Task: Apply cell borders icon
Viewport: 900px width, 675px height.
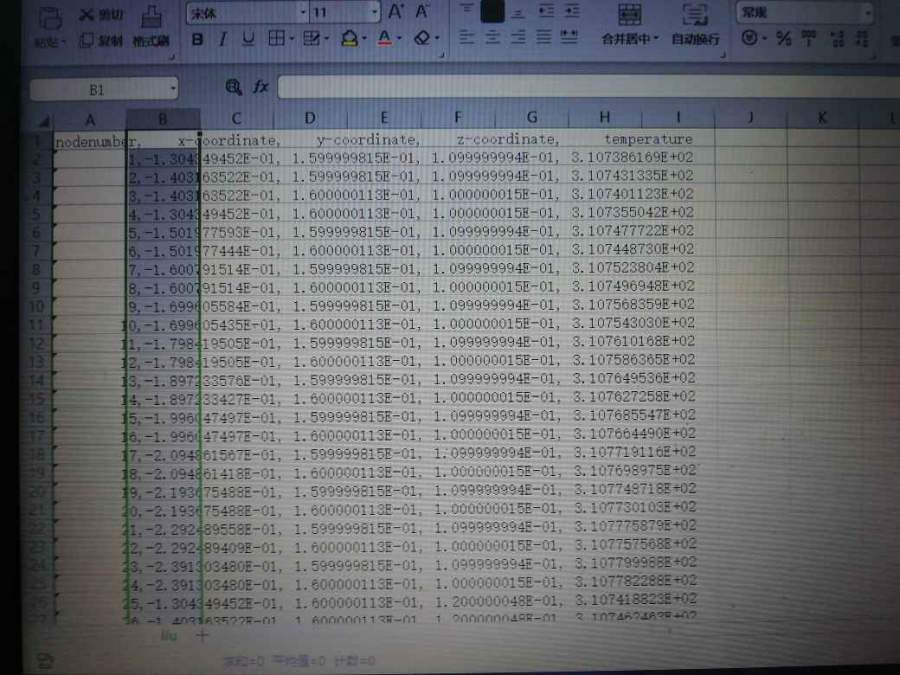Action: [x=277, y=39]
